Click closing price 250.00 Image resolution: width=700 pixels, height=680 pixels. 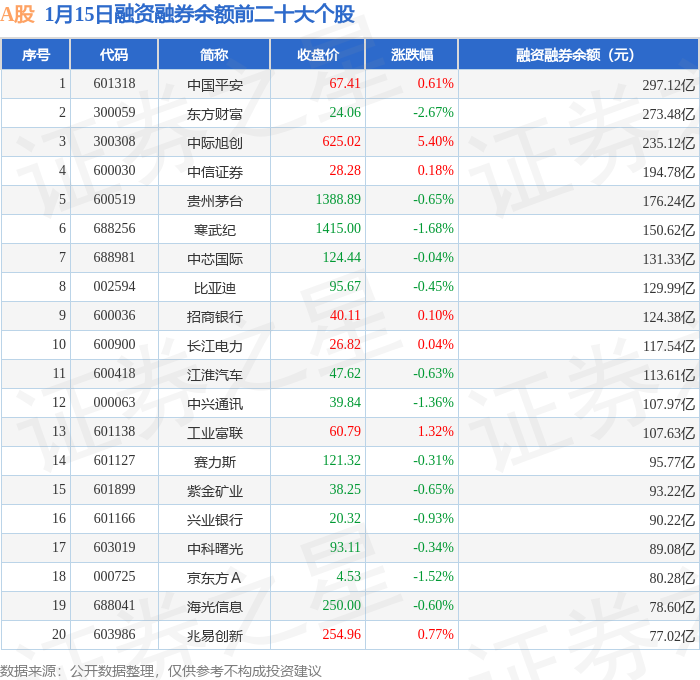[342, 606]
